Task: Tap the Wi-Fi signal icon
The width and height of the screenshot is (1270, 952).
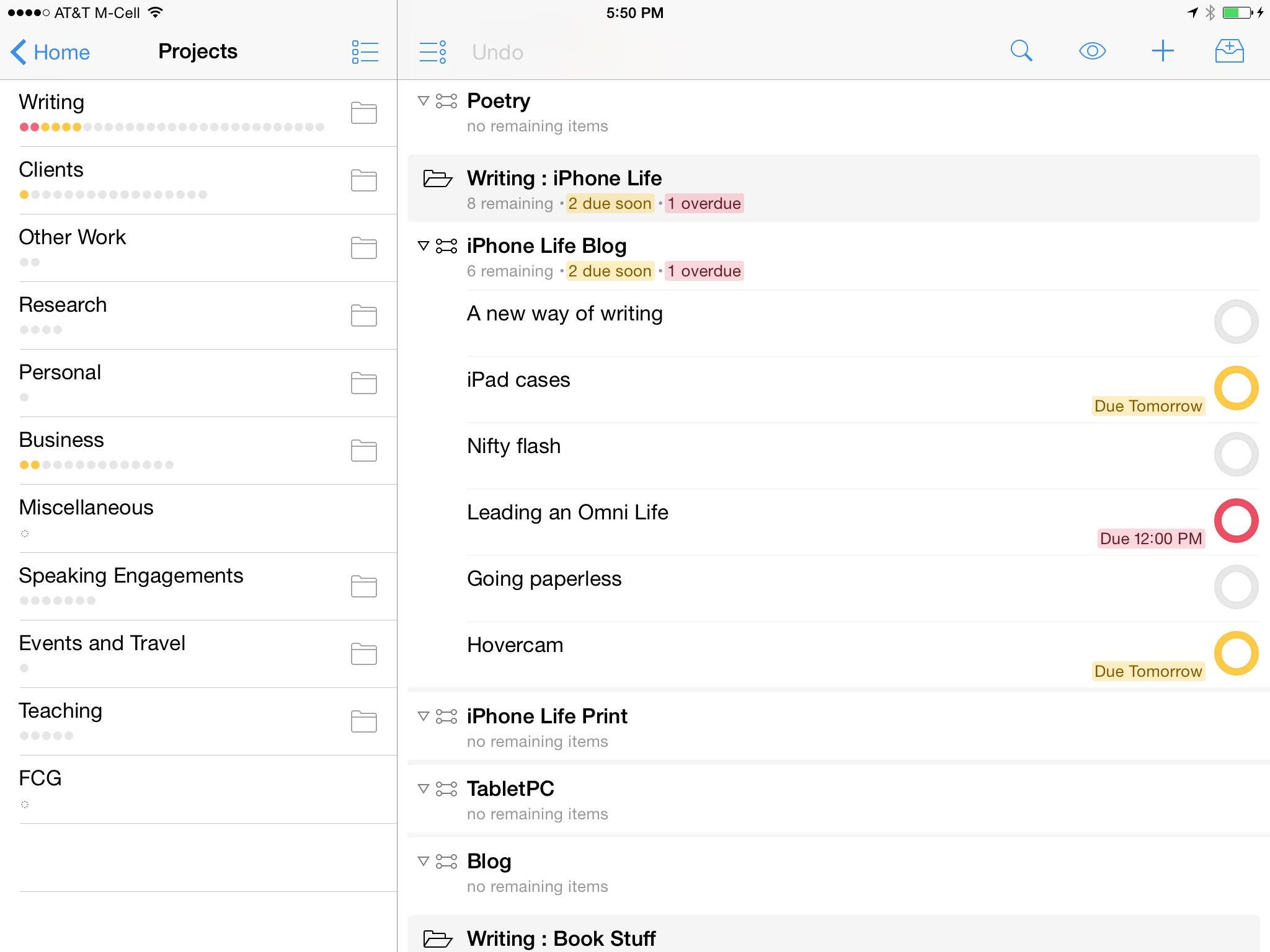Action: (156, 12)
